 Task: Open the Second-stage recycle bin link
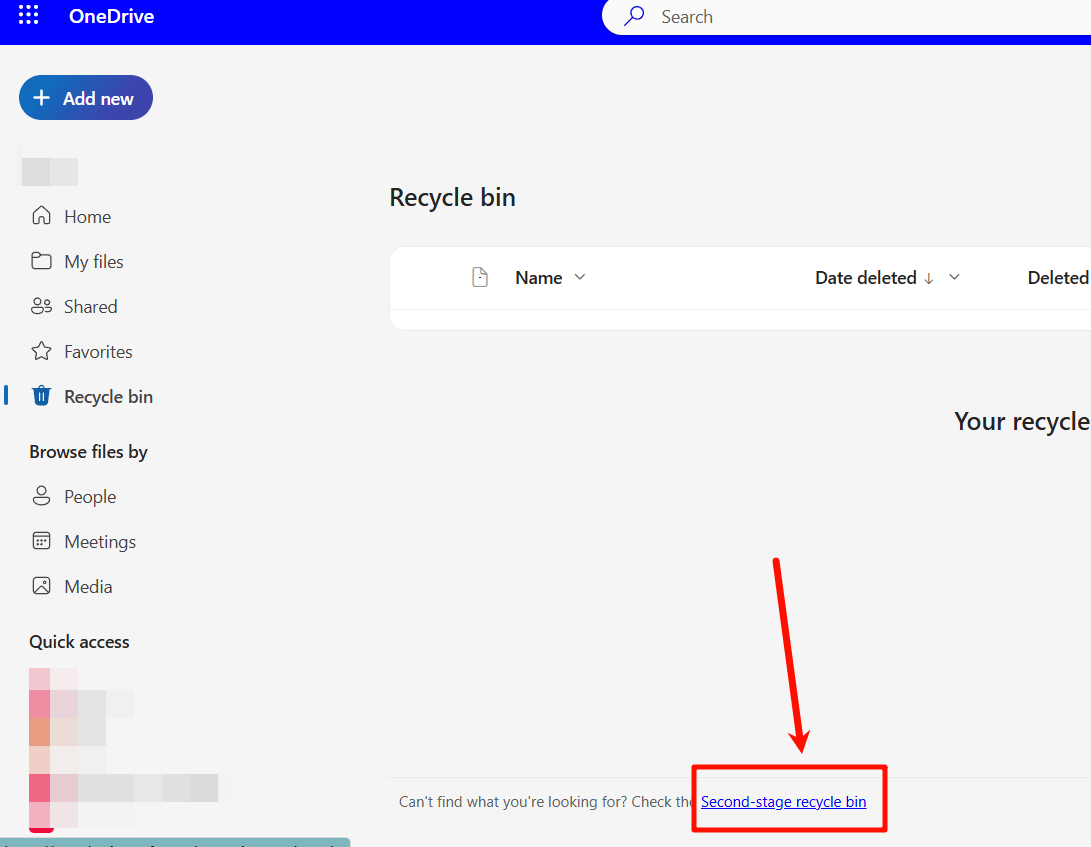click(x=783, y=802)
